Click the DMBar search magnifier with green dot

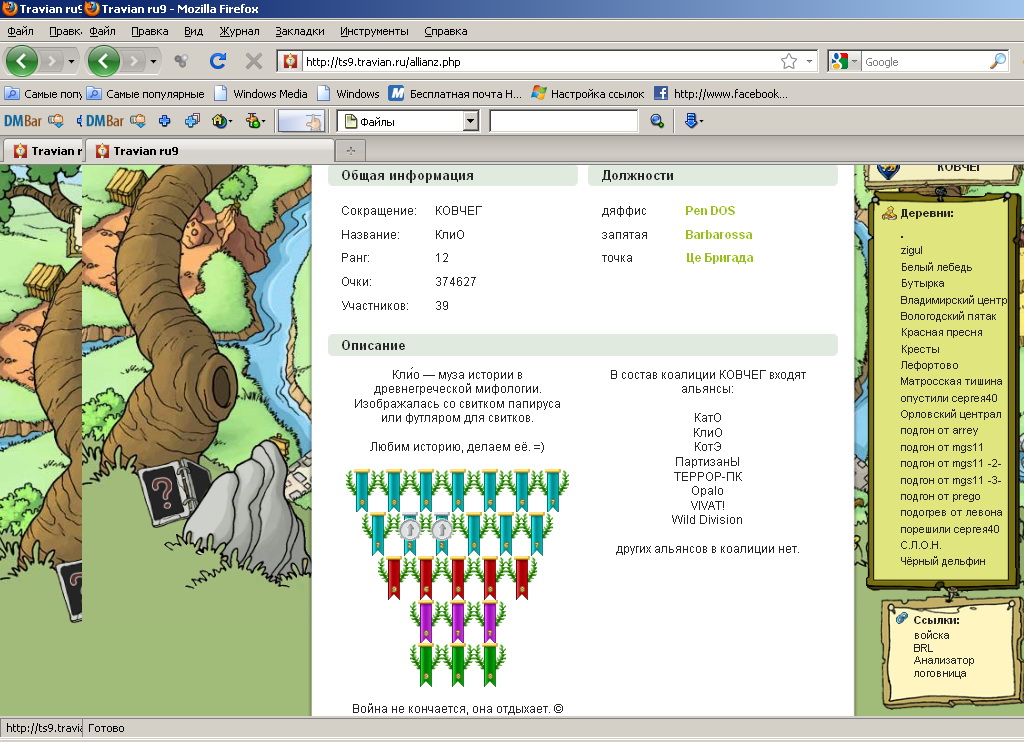coord(657,121)
